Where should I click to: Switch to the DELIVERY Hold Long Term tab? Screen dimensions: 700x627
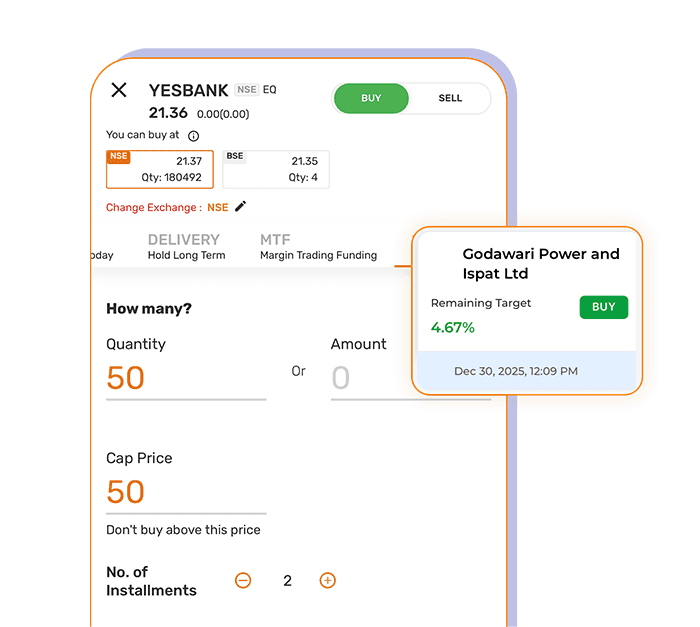pyautogui.click(x=186, y=247)
